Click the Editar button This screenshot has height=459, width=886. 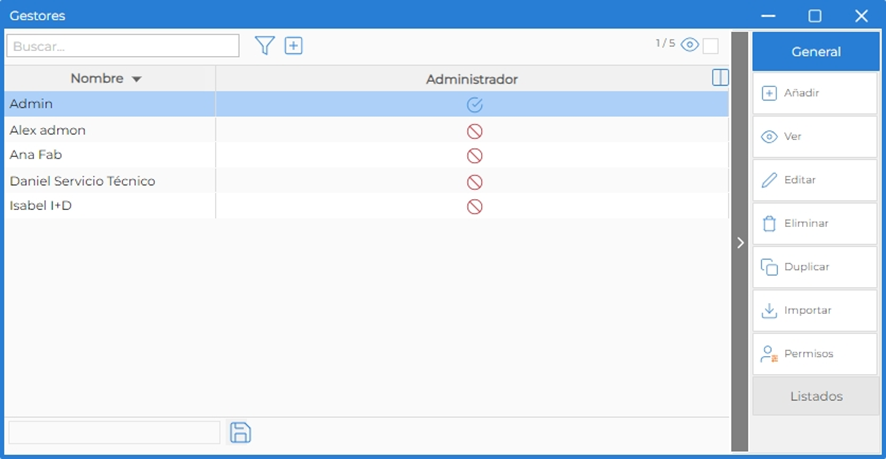815,180
